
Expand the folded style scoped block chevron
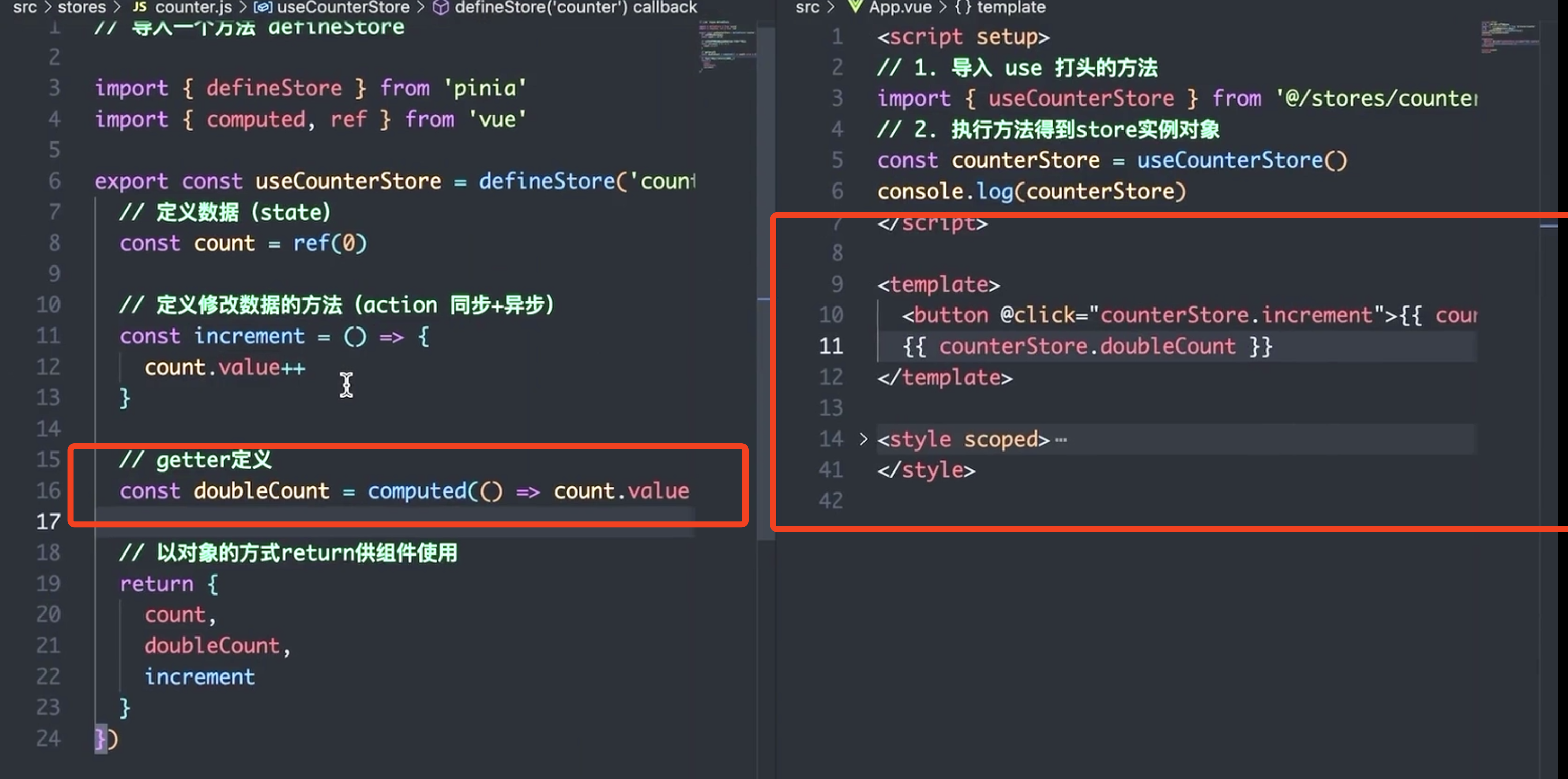point(863,439)
